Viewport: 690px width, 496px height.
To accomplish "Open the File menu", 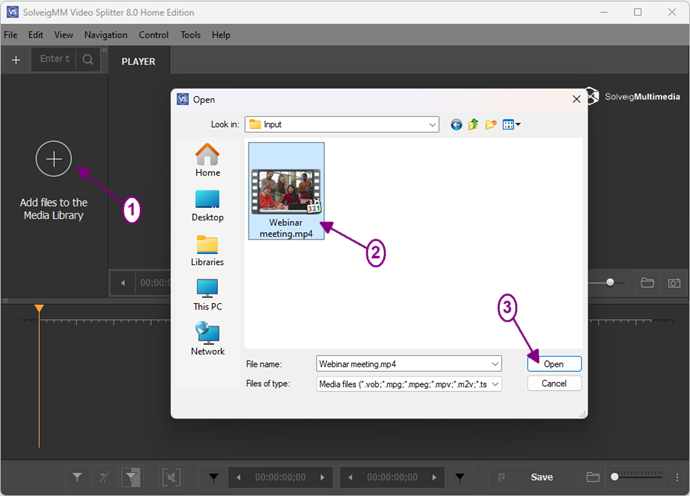I will [11, 35].
